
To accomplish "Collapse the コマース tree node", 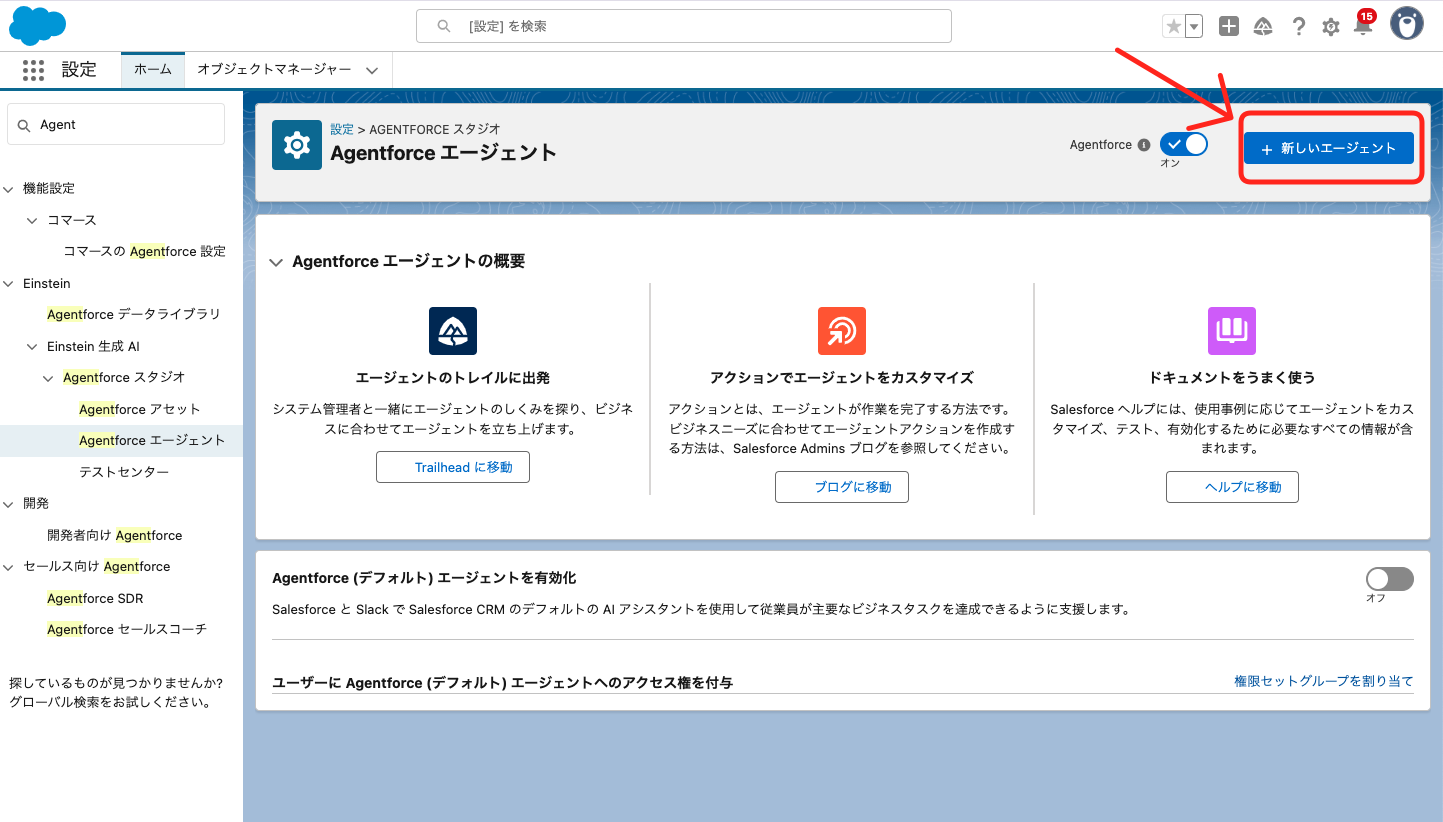I will click(32, 220).
